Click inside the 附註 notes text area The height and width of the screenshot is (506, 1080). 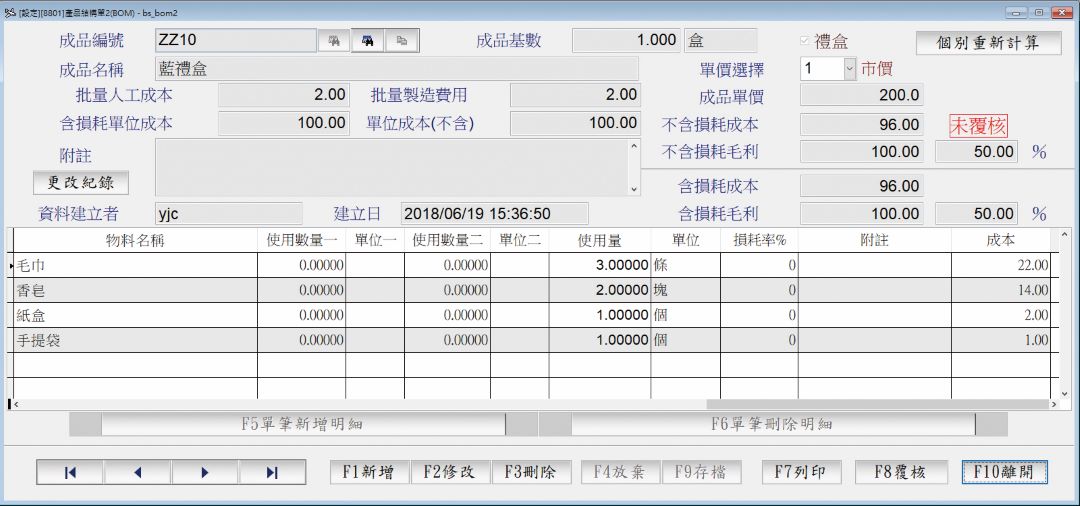(392, 167)
